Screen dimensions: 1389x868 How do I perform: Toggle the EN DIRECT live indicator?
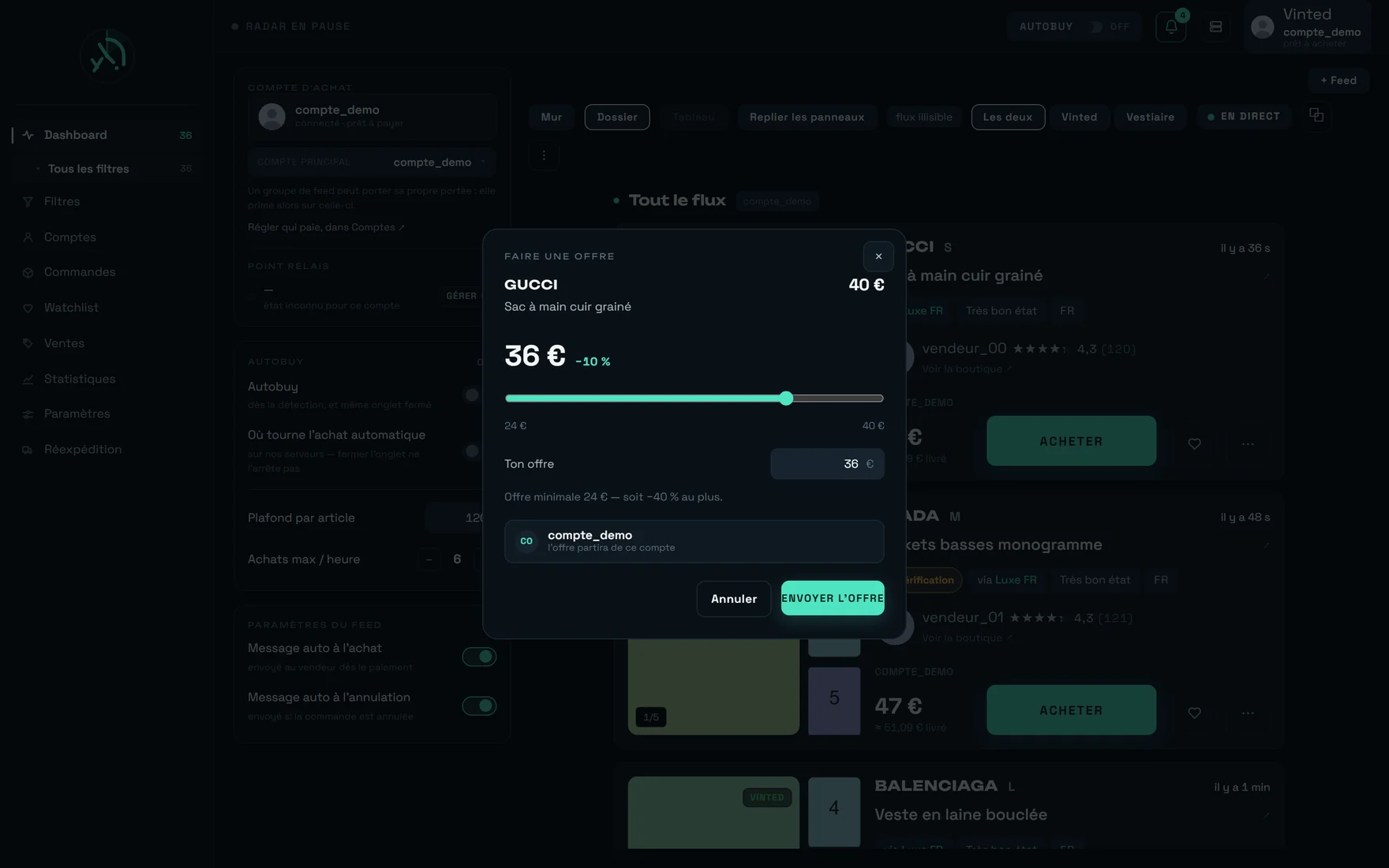(1244, 117)
